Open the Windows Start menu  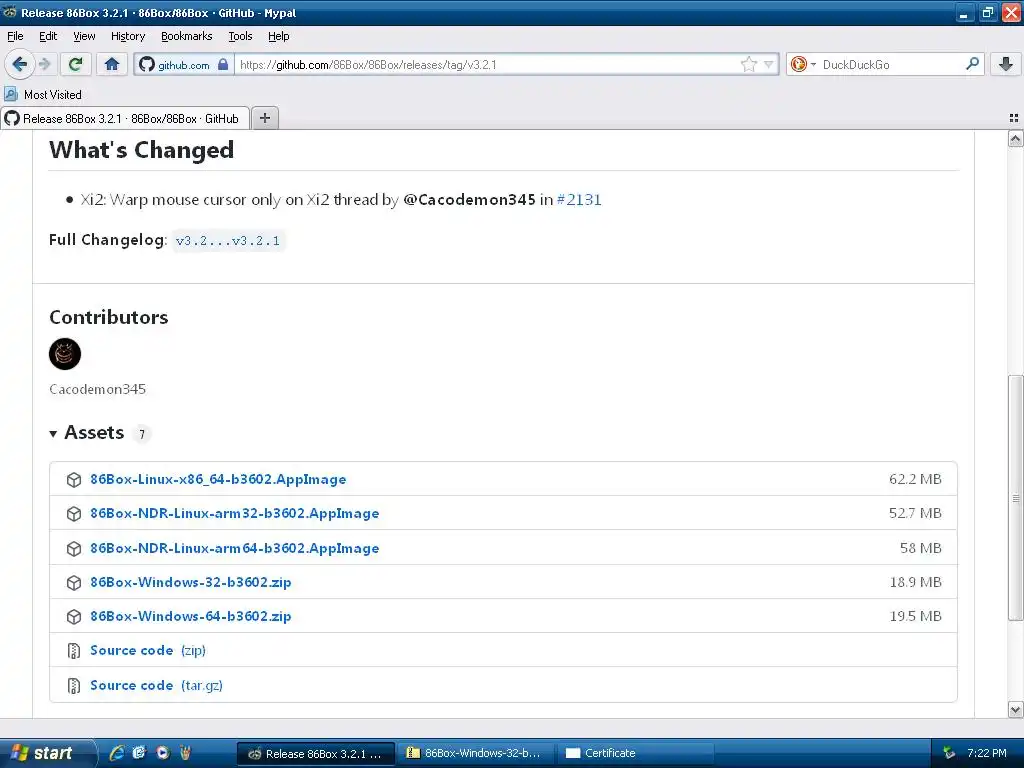46,753
